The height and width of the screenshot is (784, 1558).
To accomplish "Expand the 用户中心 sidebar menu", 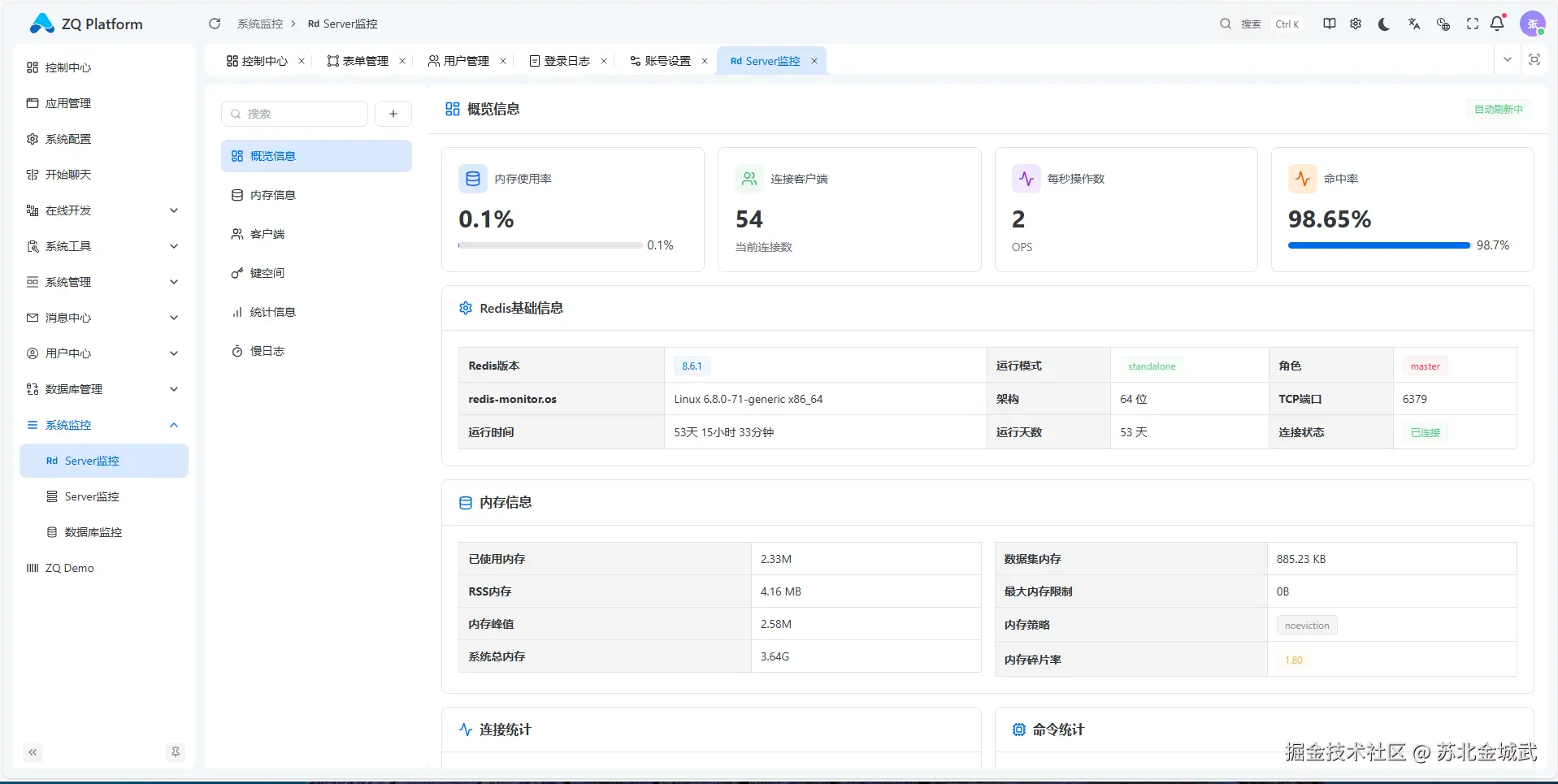I will coord(104,353).
